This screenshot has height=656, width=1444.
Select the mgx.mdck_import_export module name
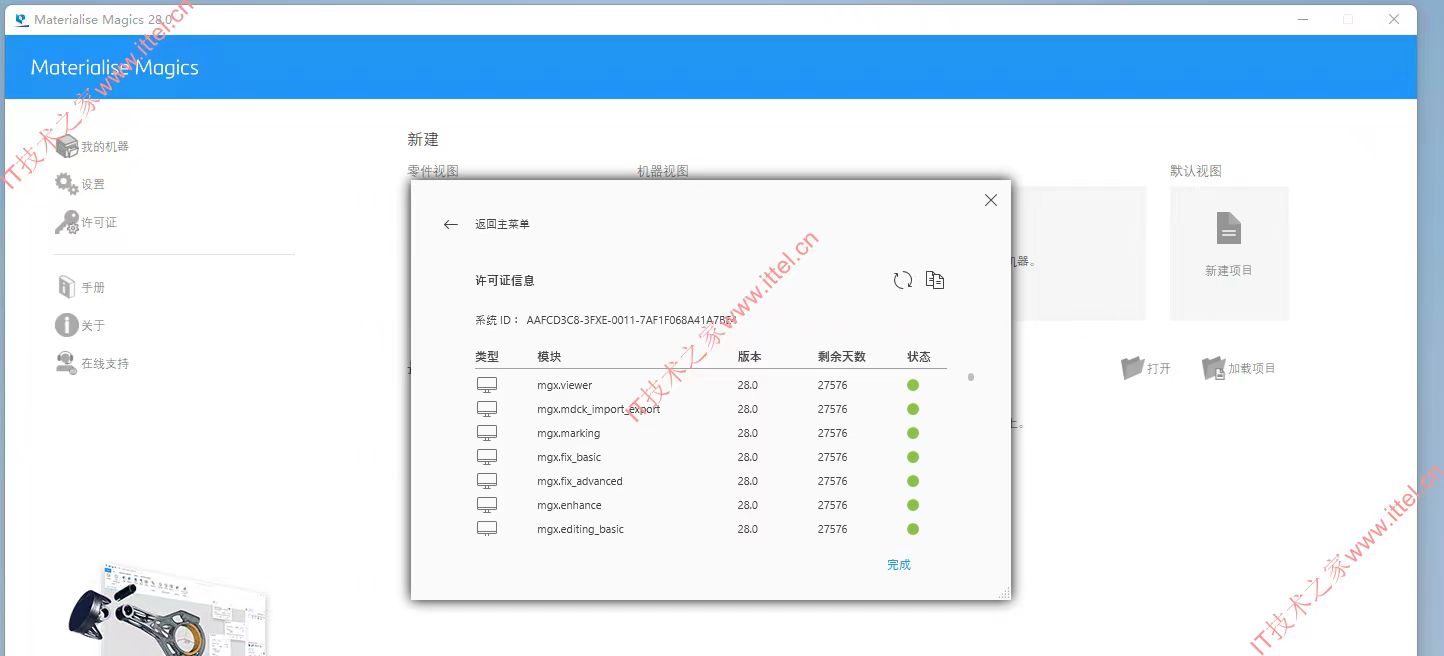(x=599, y=409)
